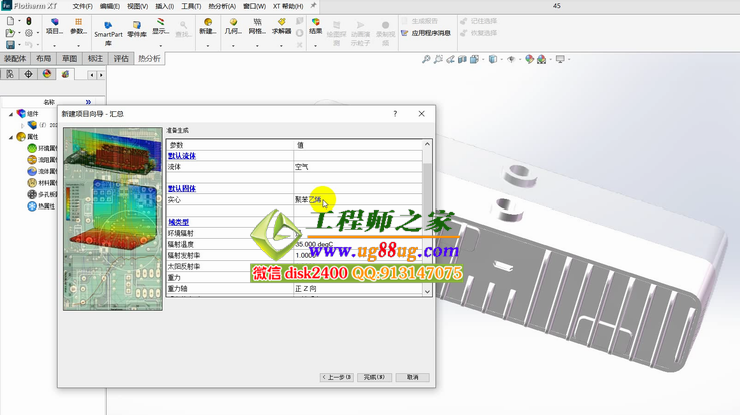Viewport: 740px width, 415px height.
Task: Click the 求解器 solver icon
Action: coord(281,26)
